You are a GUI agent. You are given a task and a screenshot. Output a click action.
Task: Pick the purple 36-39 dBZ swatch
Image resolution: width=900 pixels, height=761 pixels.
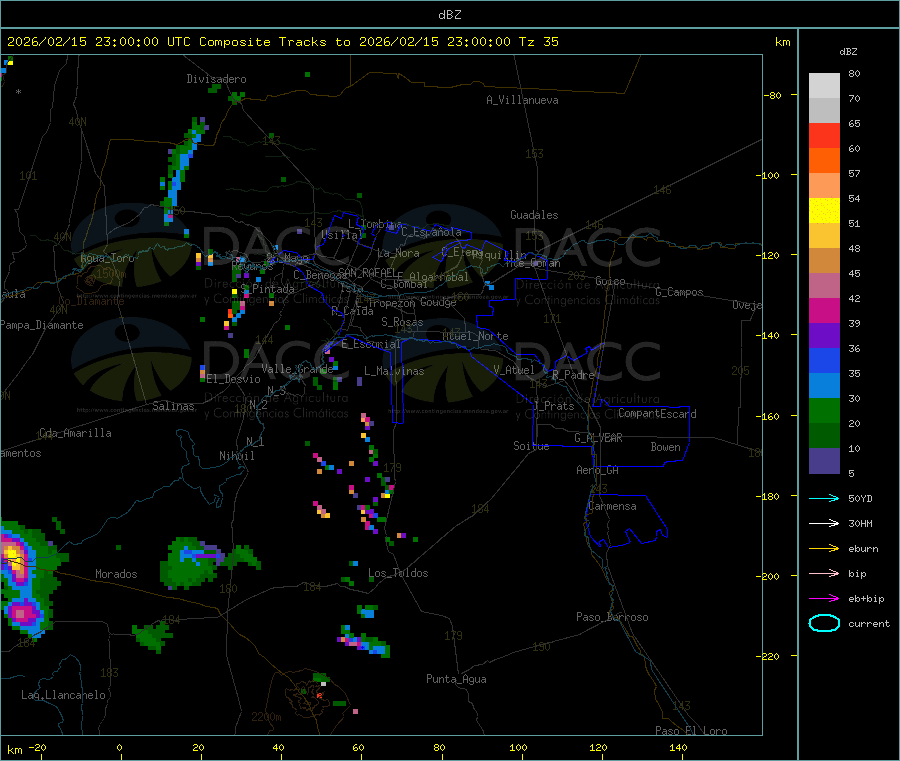(824, 336)
